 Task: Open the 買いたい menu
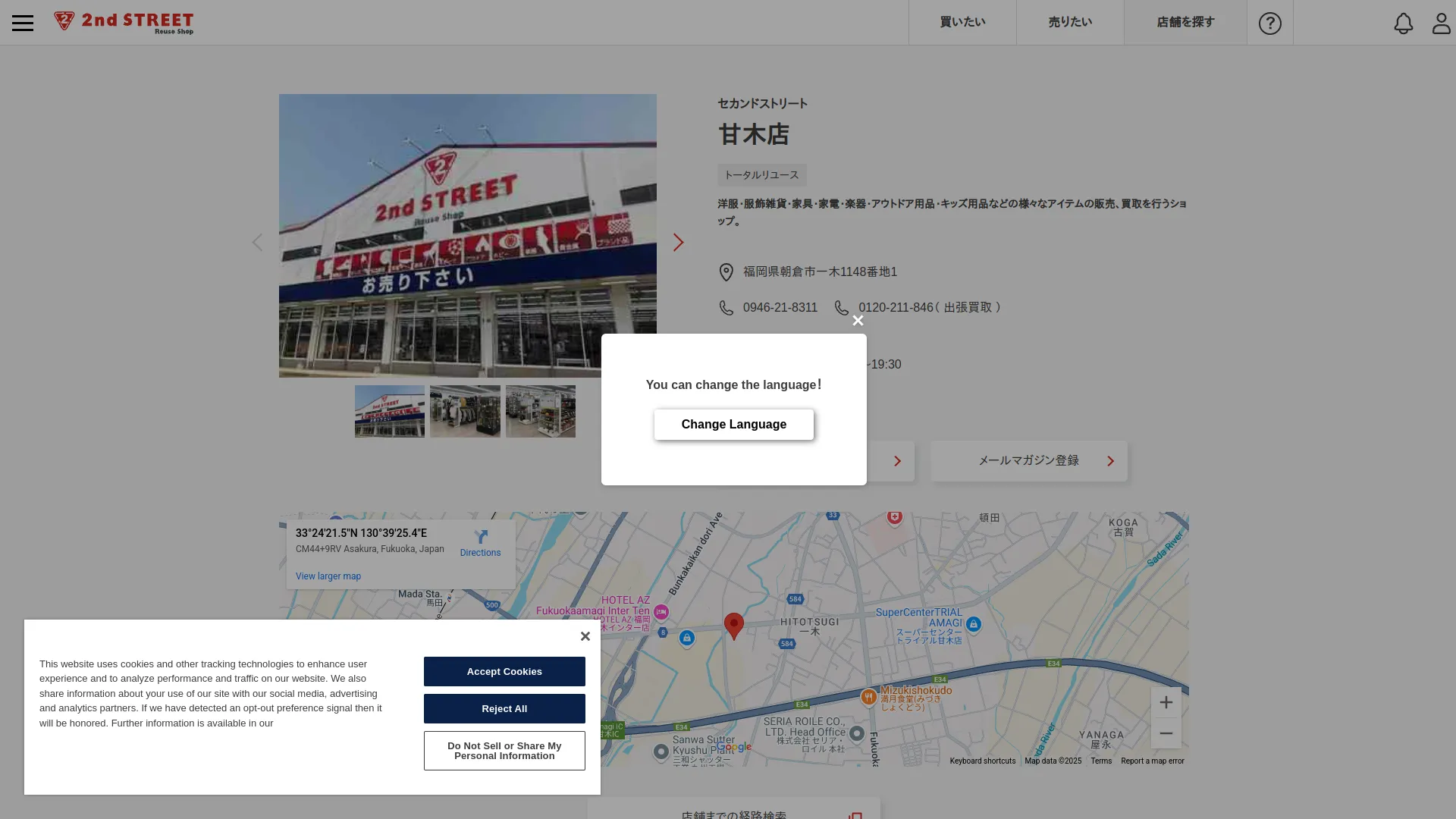pyautogui.click(x=962, y=23)
